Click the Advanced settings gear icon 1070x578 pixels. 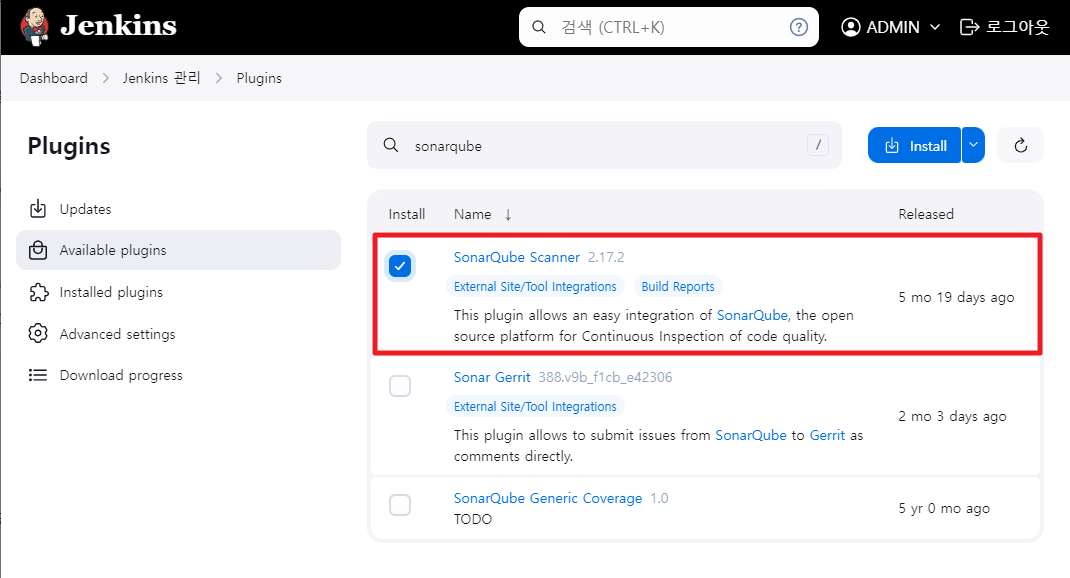[x=38, y=334]
